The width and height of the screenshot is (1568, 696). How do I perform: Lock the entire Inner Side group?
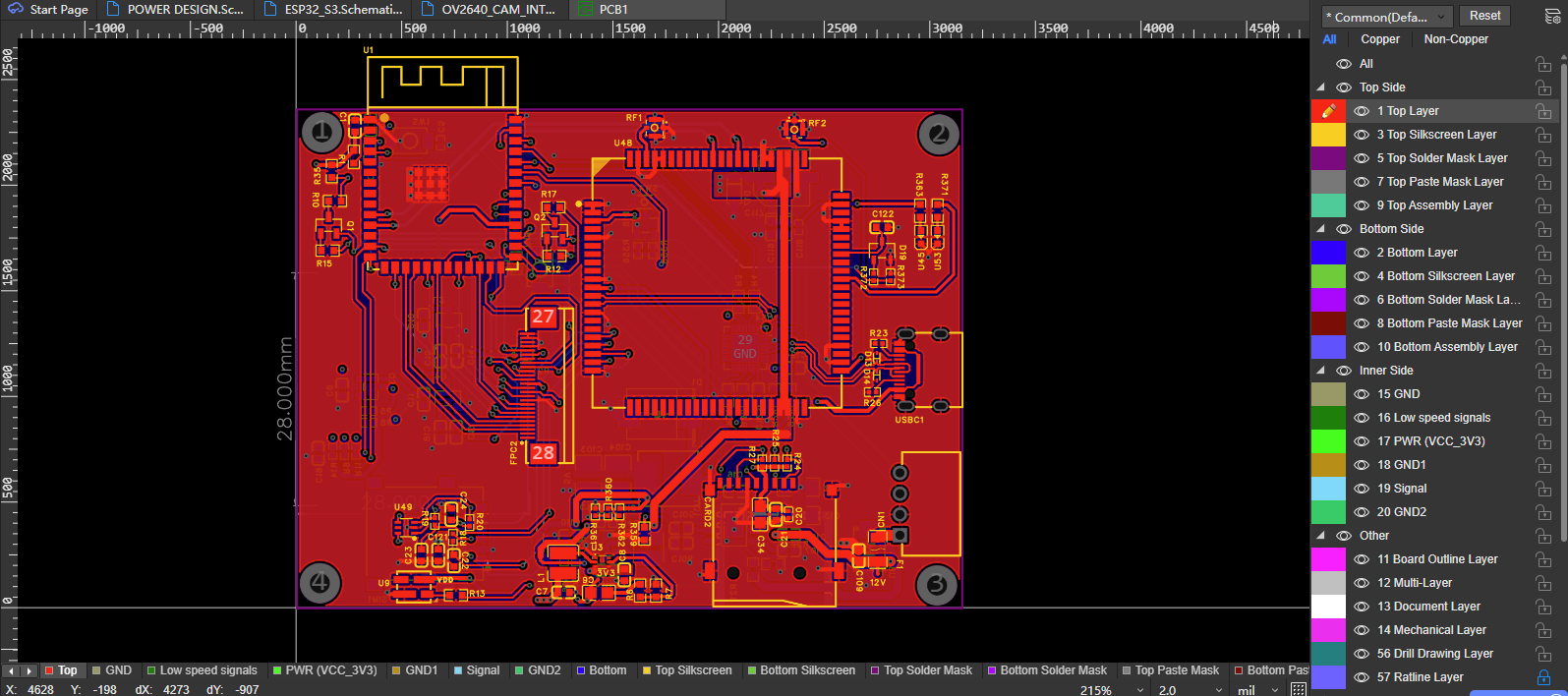click(x=1543, y=371)
